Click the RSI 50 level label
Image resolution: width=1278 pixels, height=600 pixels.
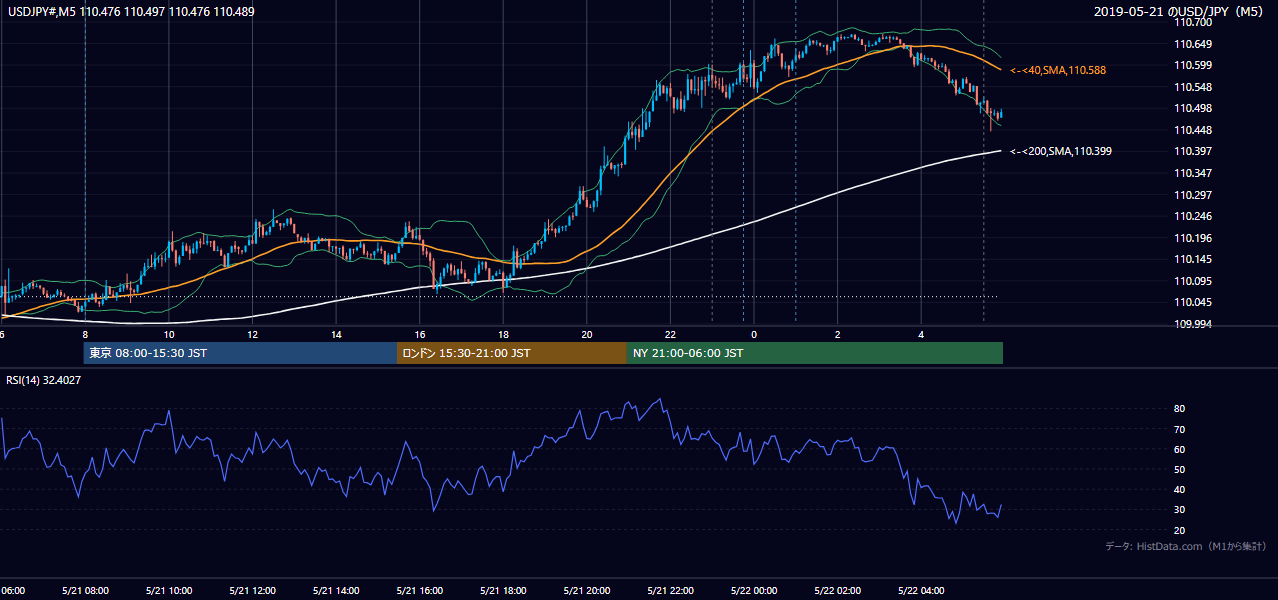[x=1180, y=469]
